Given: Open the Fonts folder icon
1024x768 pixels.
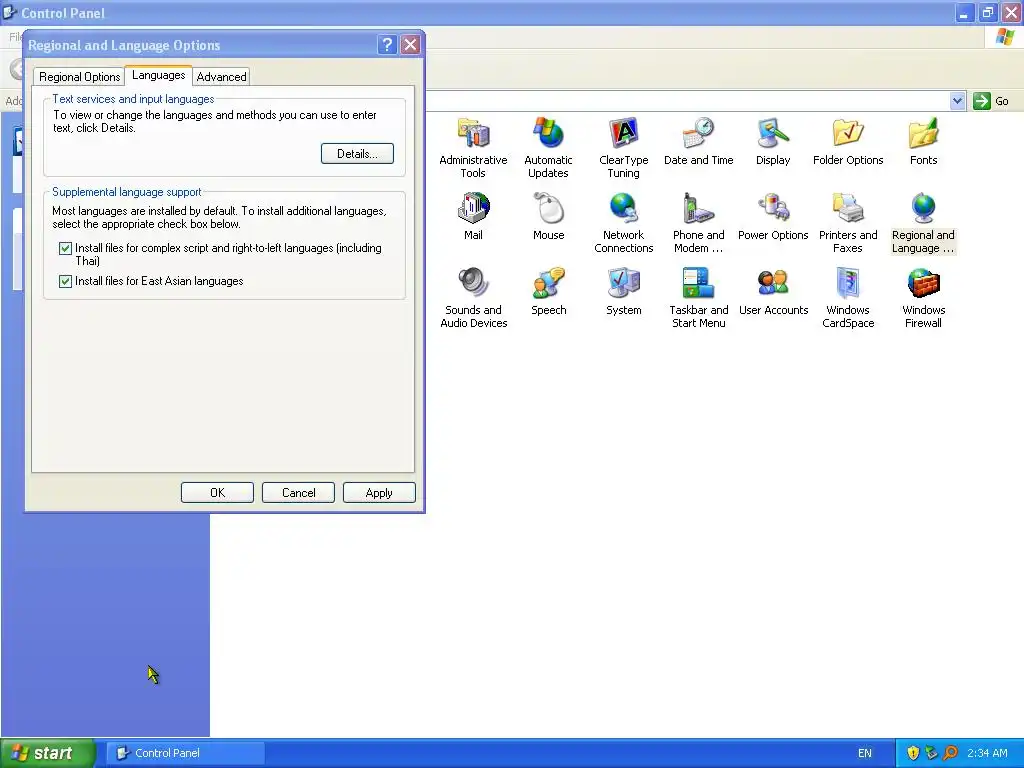Looking at the screenshot, I should point(923,141).
